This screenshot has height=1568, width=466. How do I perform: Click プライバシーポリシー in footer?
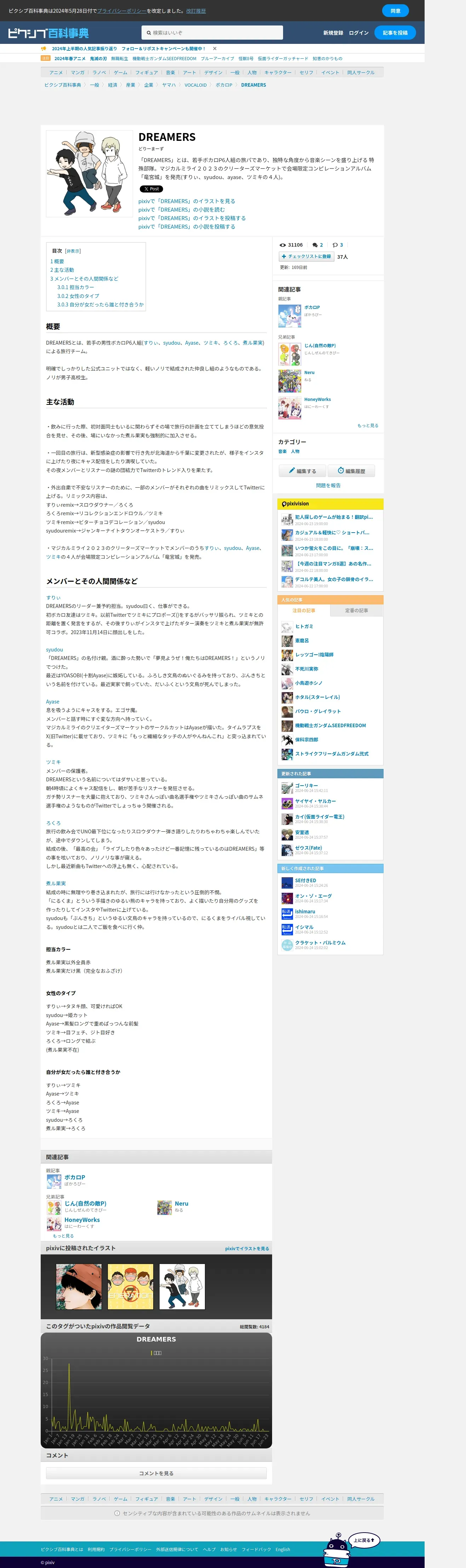[x=130, y=1549]
